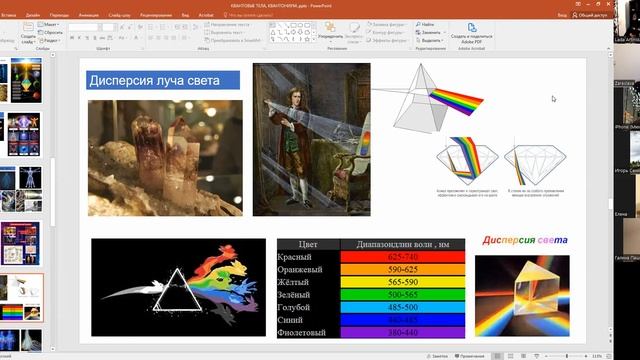640x360 pixels.
Task: Click the clear formatting icon
Action: pos(140,27)
